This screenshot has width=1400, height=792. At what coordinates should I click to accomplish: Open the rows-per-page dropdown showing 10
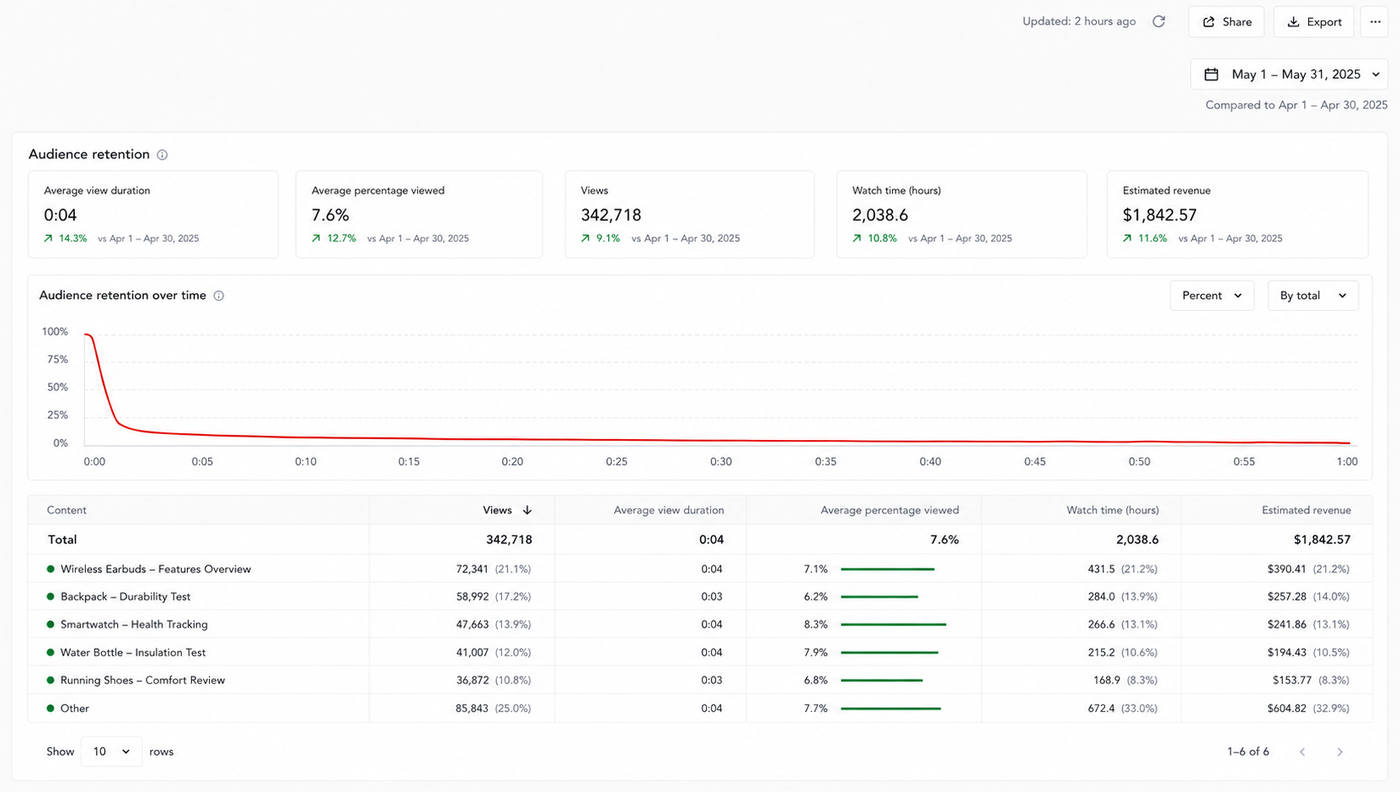tap(111, 752)
